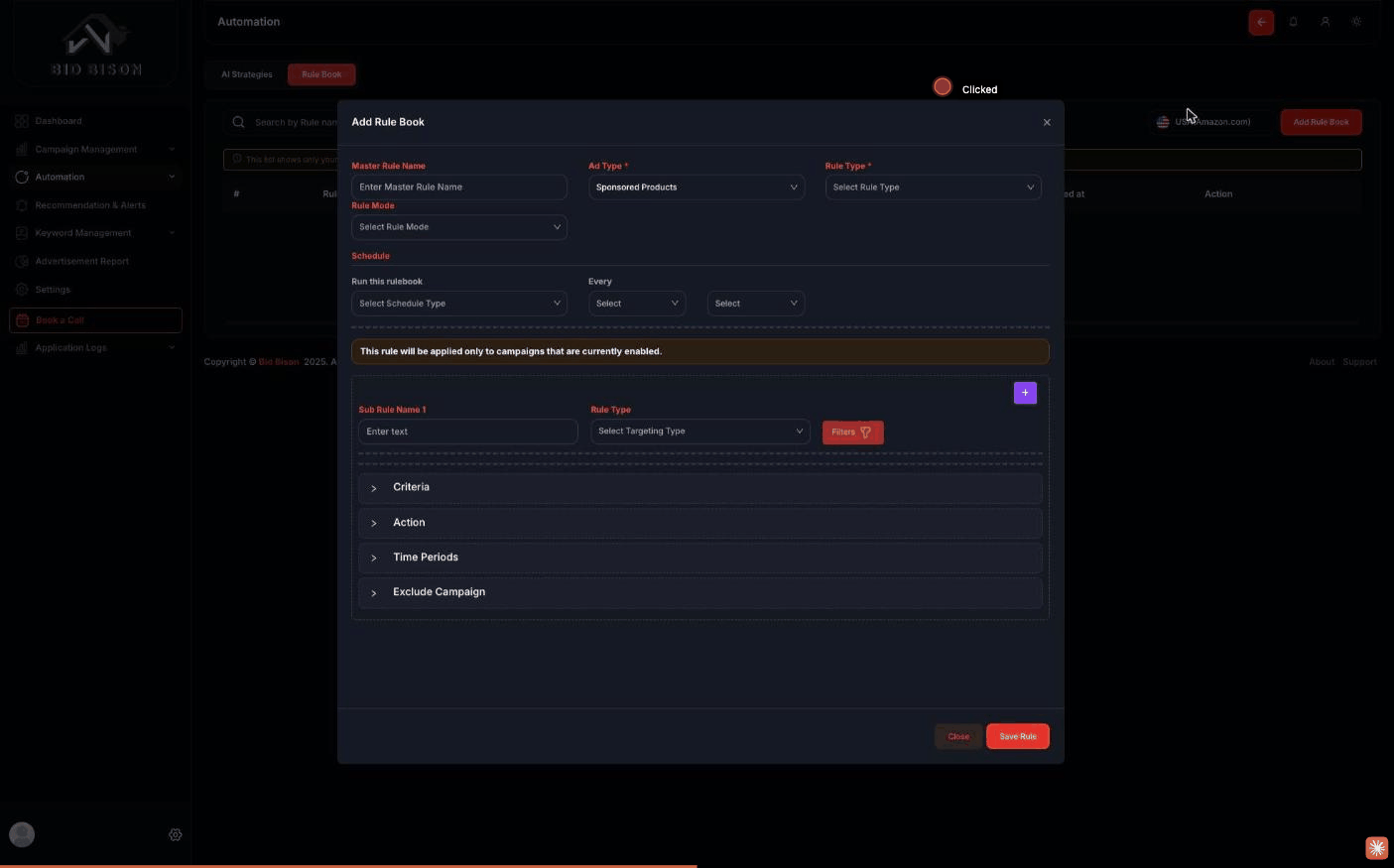Open the Select Targeting Type dropdown
This screenshot has width=1394, height=868.
tap(700, 432)
